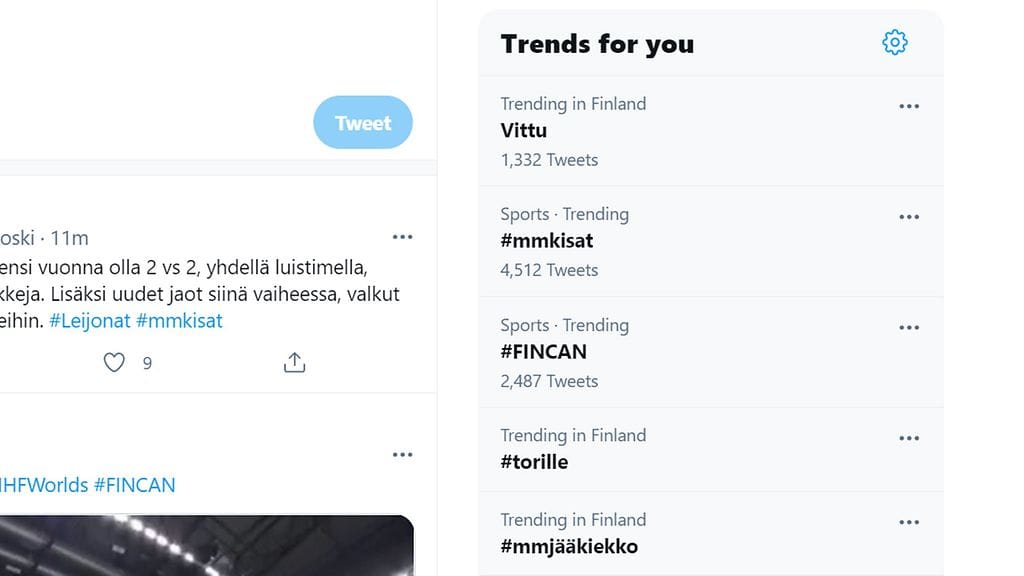Open the Trends settings gear icon
Viewport: 1024px width, 576px height.
pos(894,43)
